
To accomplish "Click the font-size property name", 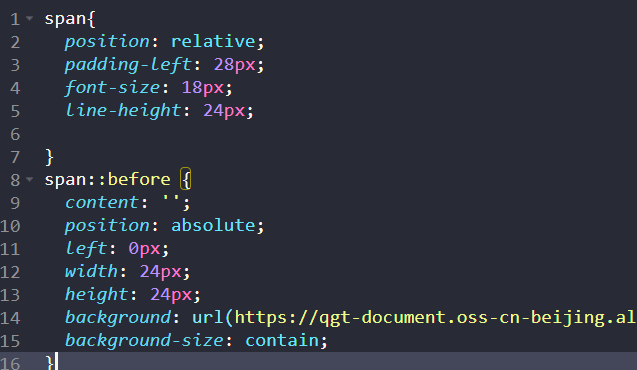I will 113,88.
